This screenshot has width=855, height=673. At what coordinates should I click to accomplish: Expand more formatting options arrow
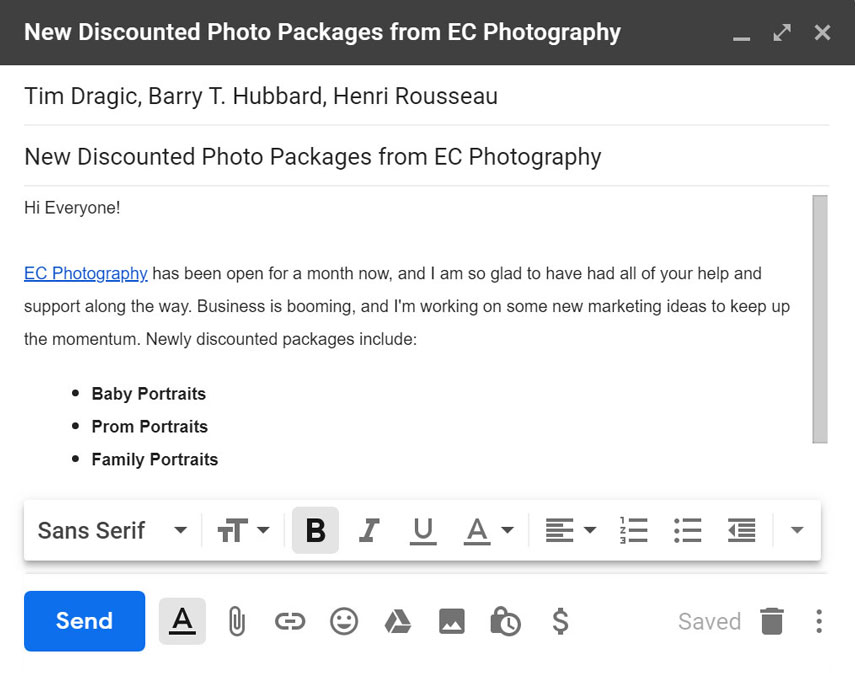(796, 530)
